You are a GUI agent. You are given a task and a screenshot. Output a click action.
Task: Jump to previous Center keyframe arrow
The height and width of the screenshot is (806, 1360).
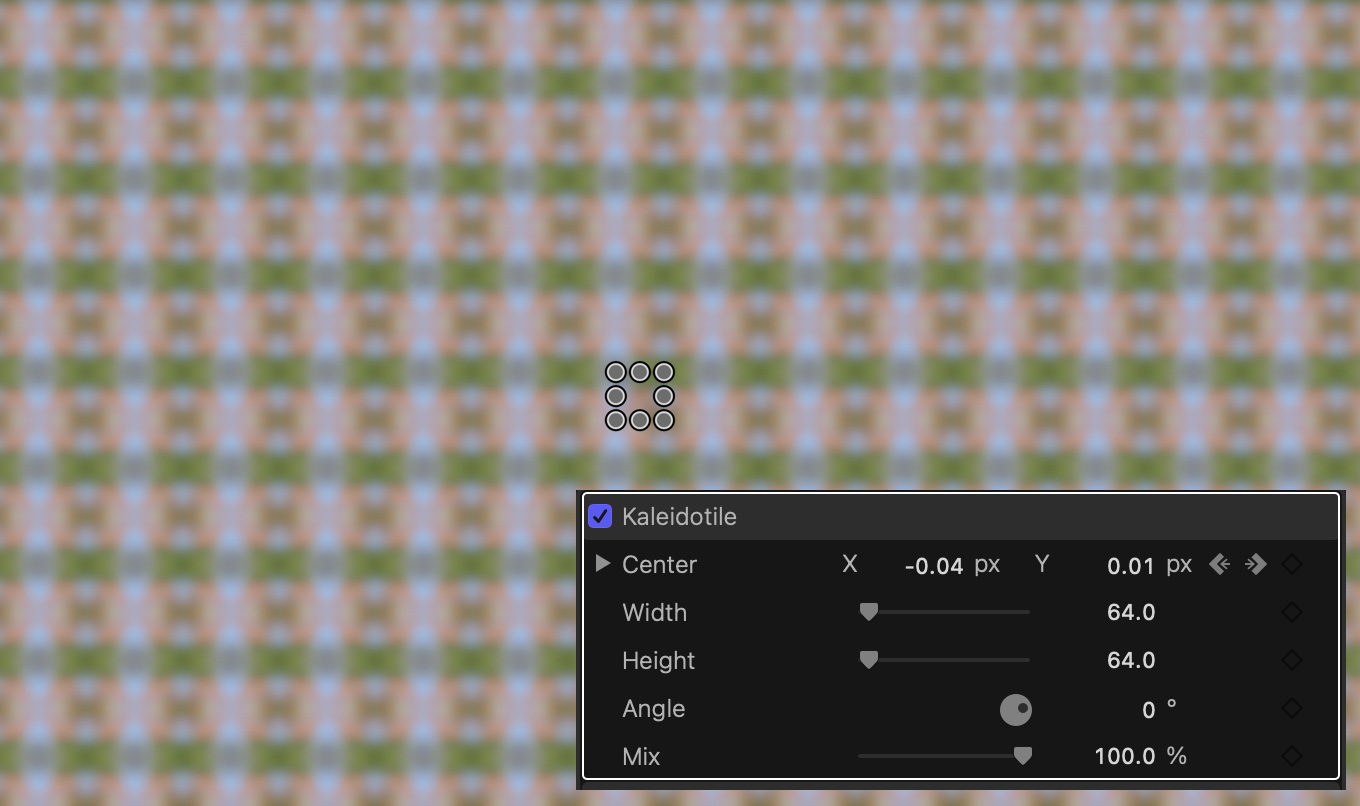point(1219,564)
